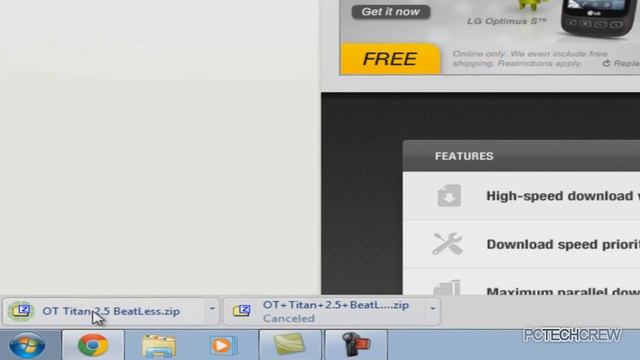The image size is (640, 360).
Task: Click the High-speed download feature text
Action: tap(563, 196)
